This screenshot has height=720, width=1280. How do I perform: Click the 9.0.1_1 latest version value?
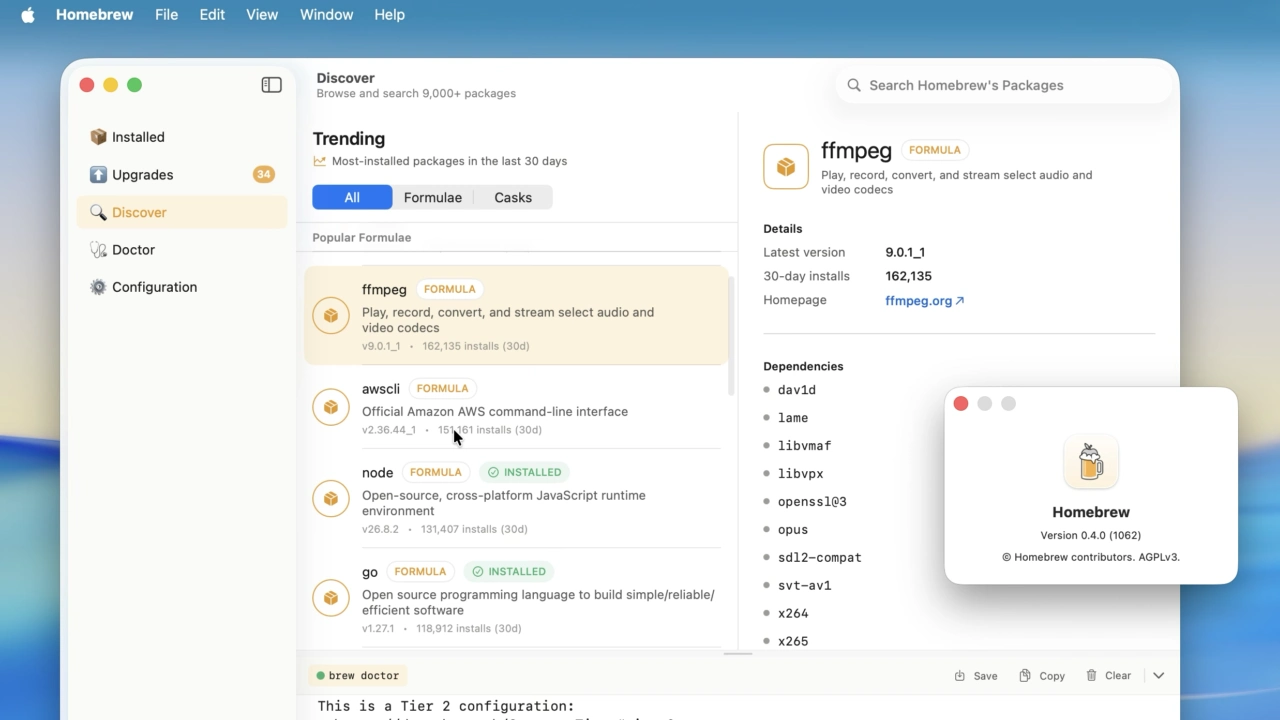click(905, 252)
